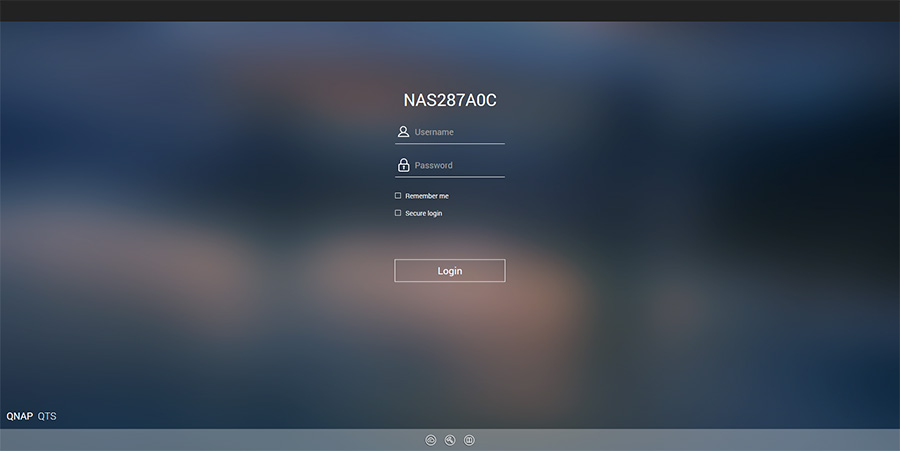Click the user silhouette icon beside Username

pos(403,132)
